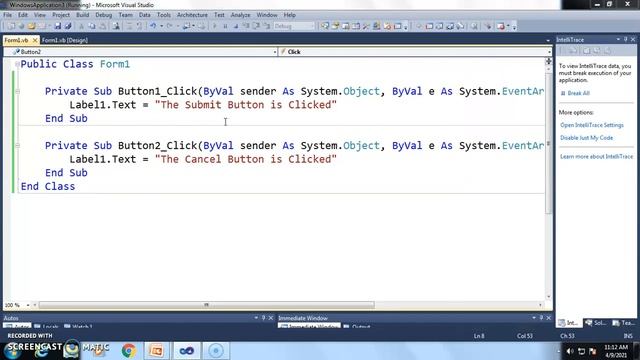Viewport: 640px width, 360px height.
Task: Click the Step Out debug icon
Action: (x=267, y=26)
